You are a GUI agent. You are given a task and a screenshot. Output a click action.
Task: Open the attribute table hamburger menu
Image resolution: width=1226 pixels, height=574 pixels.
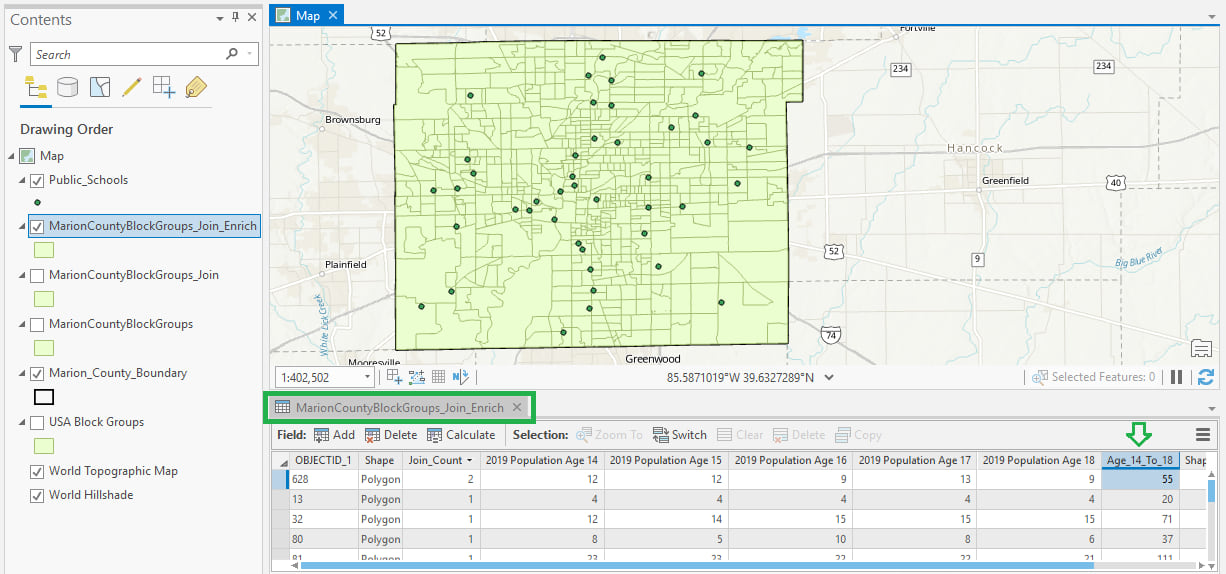(x=1202, y=435)
